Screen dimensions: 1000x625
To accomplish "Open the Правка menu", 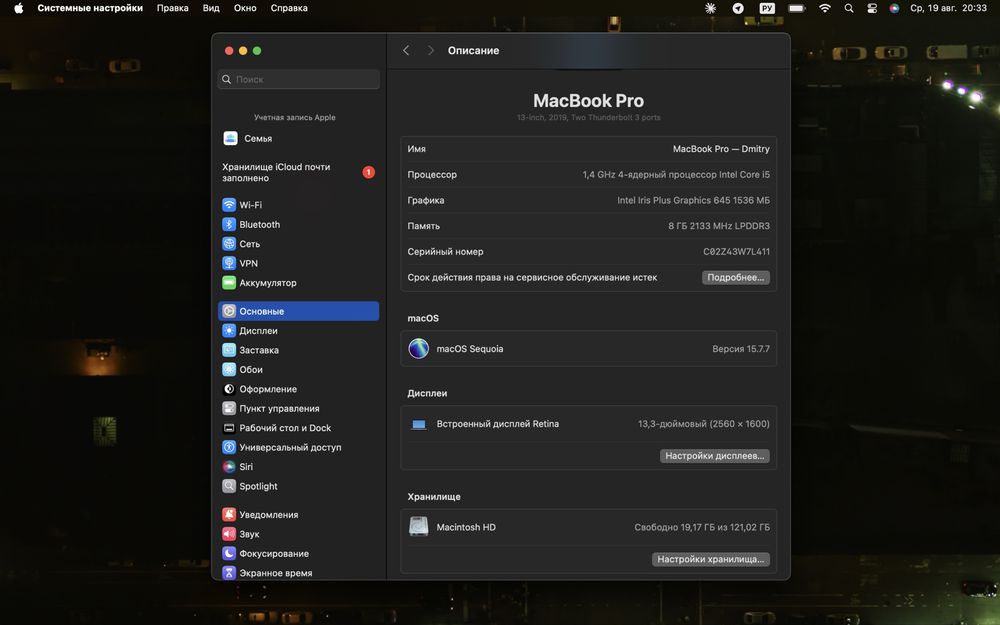I will click(x=173, y=8).
